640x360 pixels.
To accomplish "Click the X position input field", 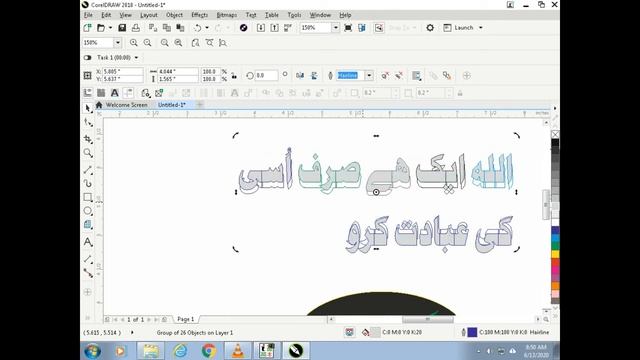I will [122, 71].
